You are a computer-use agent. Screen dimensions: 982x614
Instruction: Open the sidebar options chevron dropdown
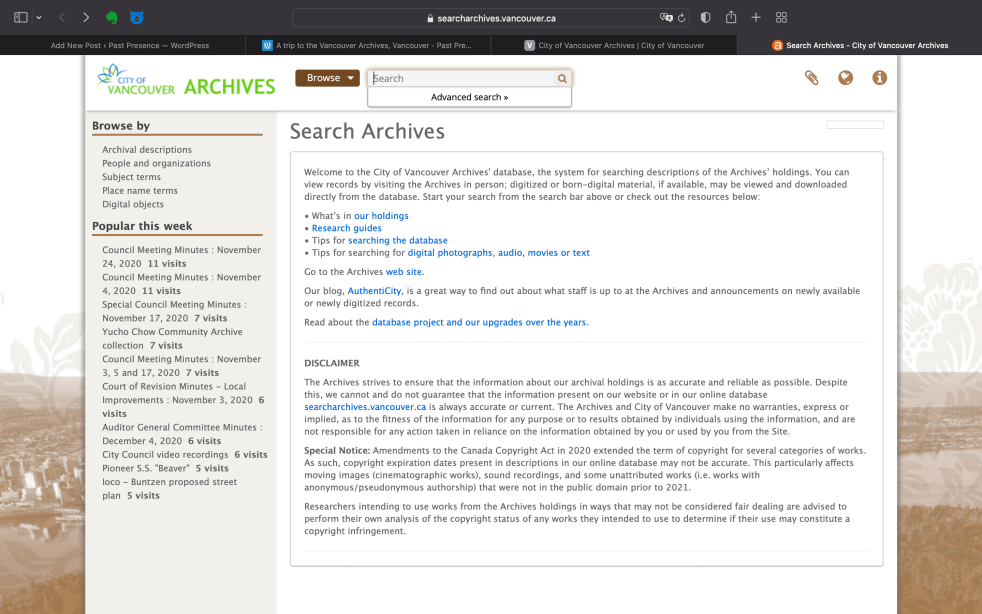tap(39, 18)
